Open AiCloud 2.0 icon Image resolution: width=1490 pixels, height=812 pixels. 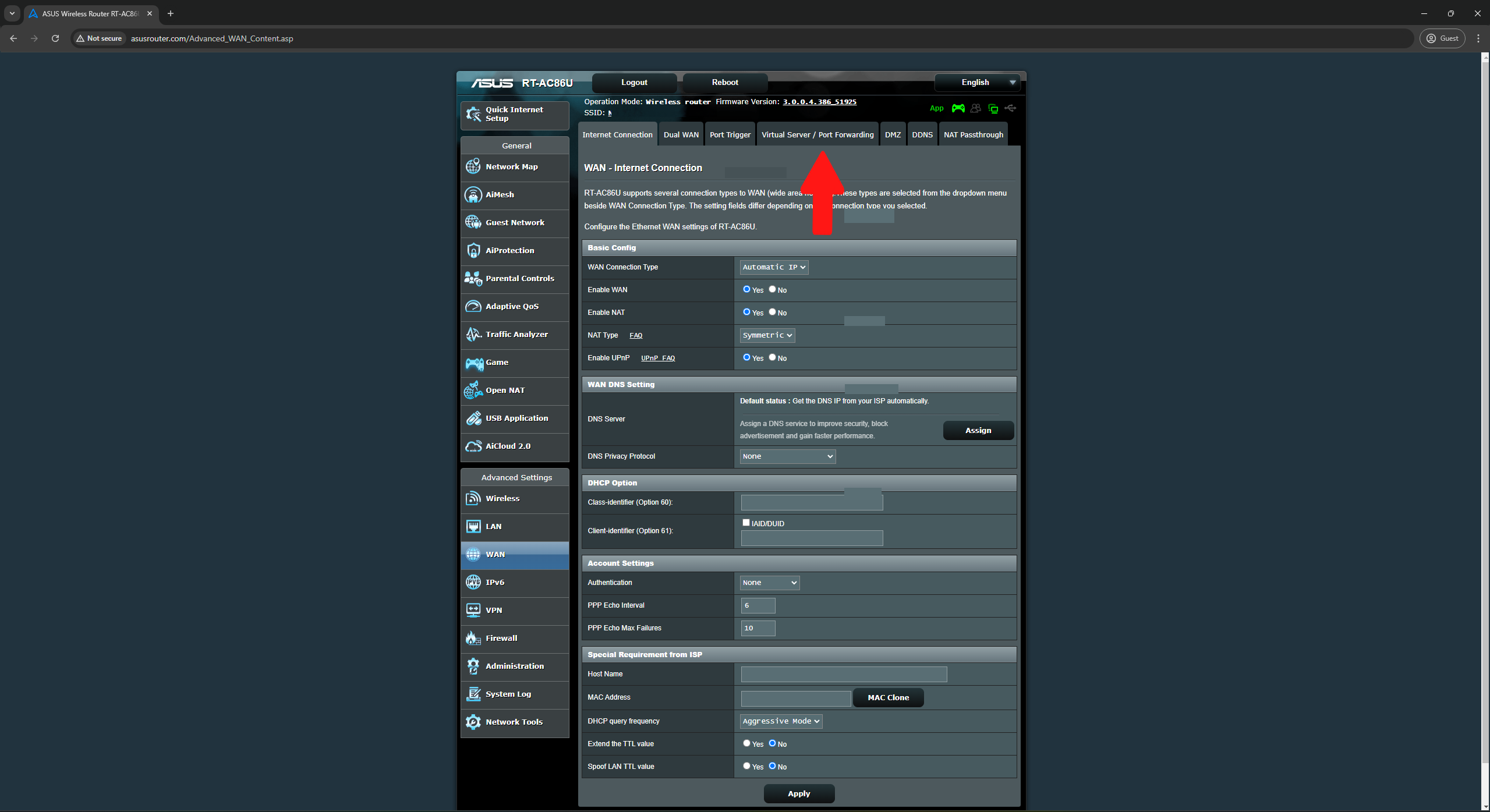coord(473,446)
